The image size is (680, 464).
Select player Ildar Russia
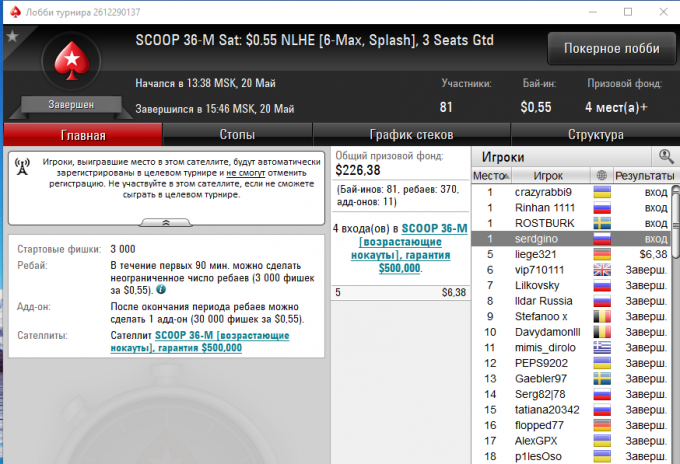571,301
